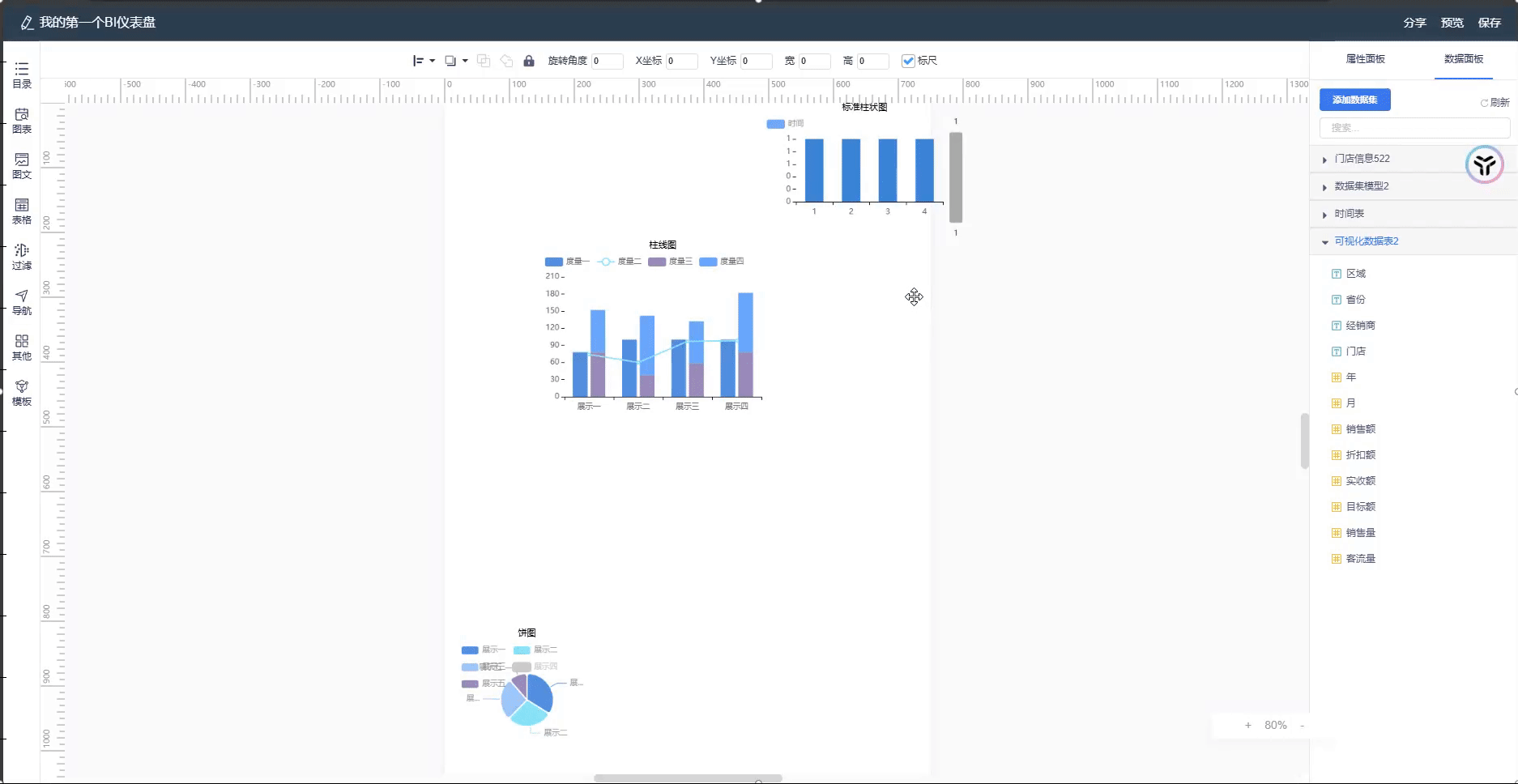
Task: Open the 目录 panel icon
Action: point(22,69)
